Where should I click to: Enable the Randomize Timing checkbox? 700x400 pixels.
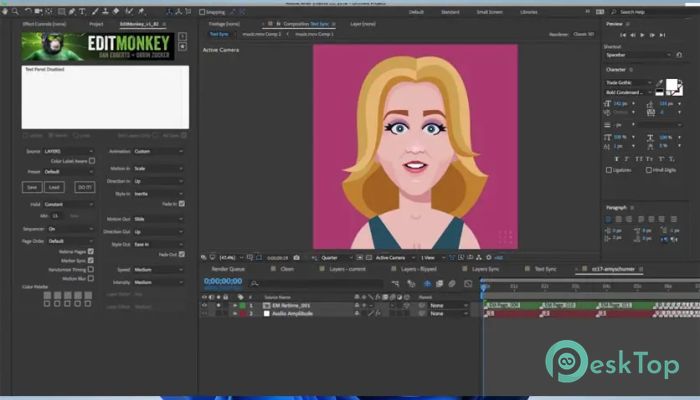pos(91,269)
